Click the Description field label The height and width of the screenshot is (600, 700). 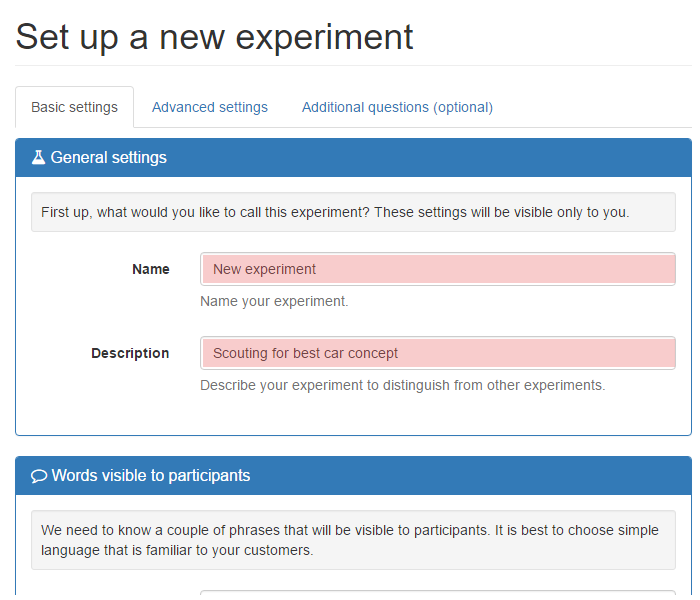pos(130,353)
